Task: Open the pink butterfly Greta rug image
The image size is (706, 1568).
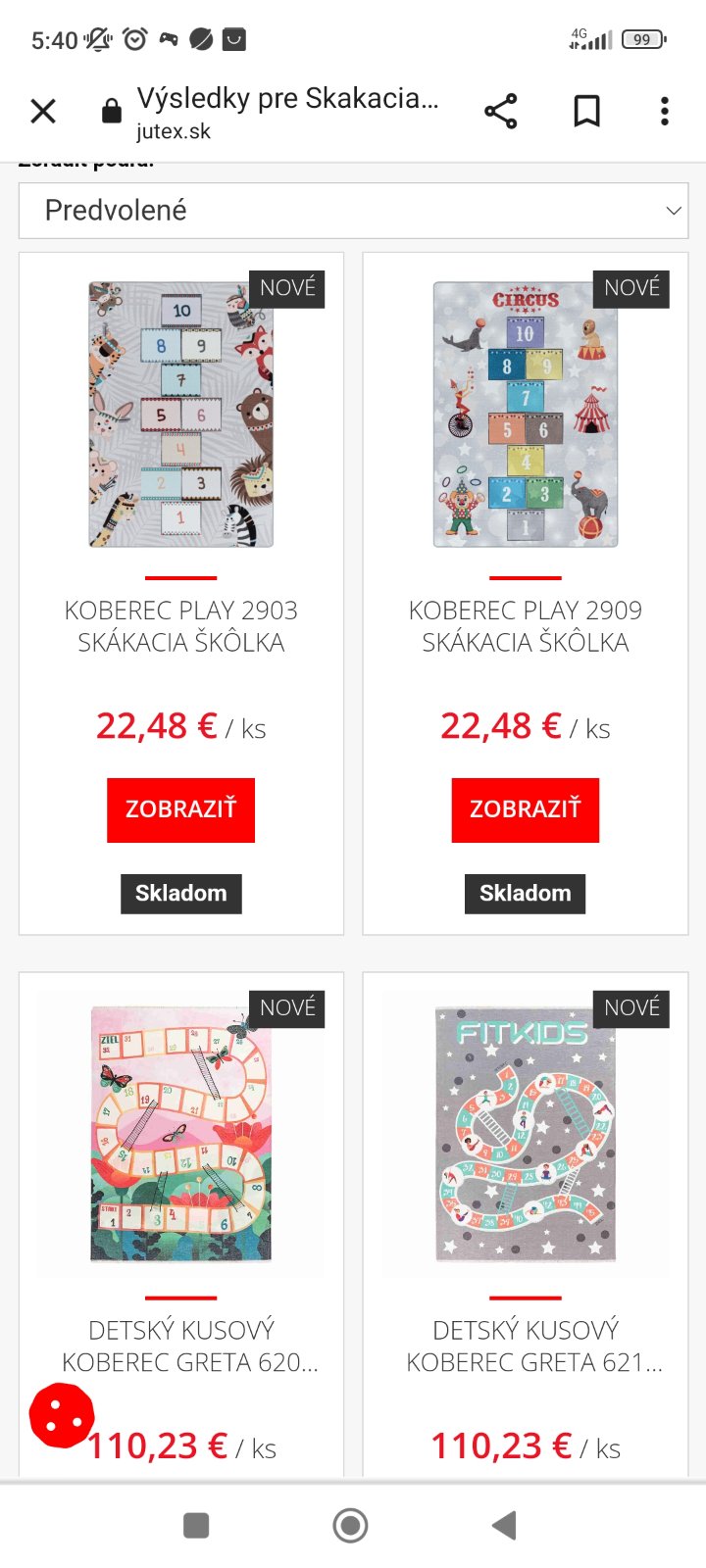Action: 181,1134
